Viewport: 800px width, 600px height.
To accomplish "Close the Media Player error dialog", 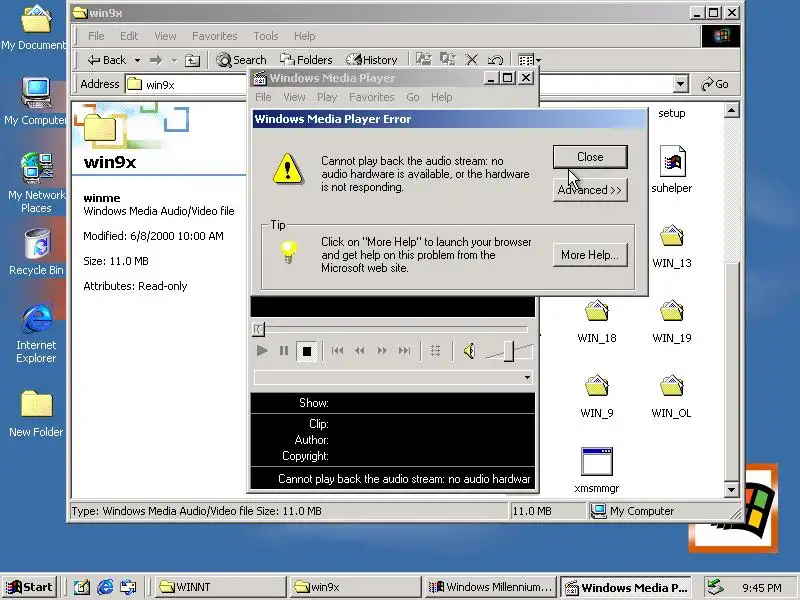I will pos(590,157).
